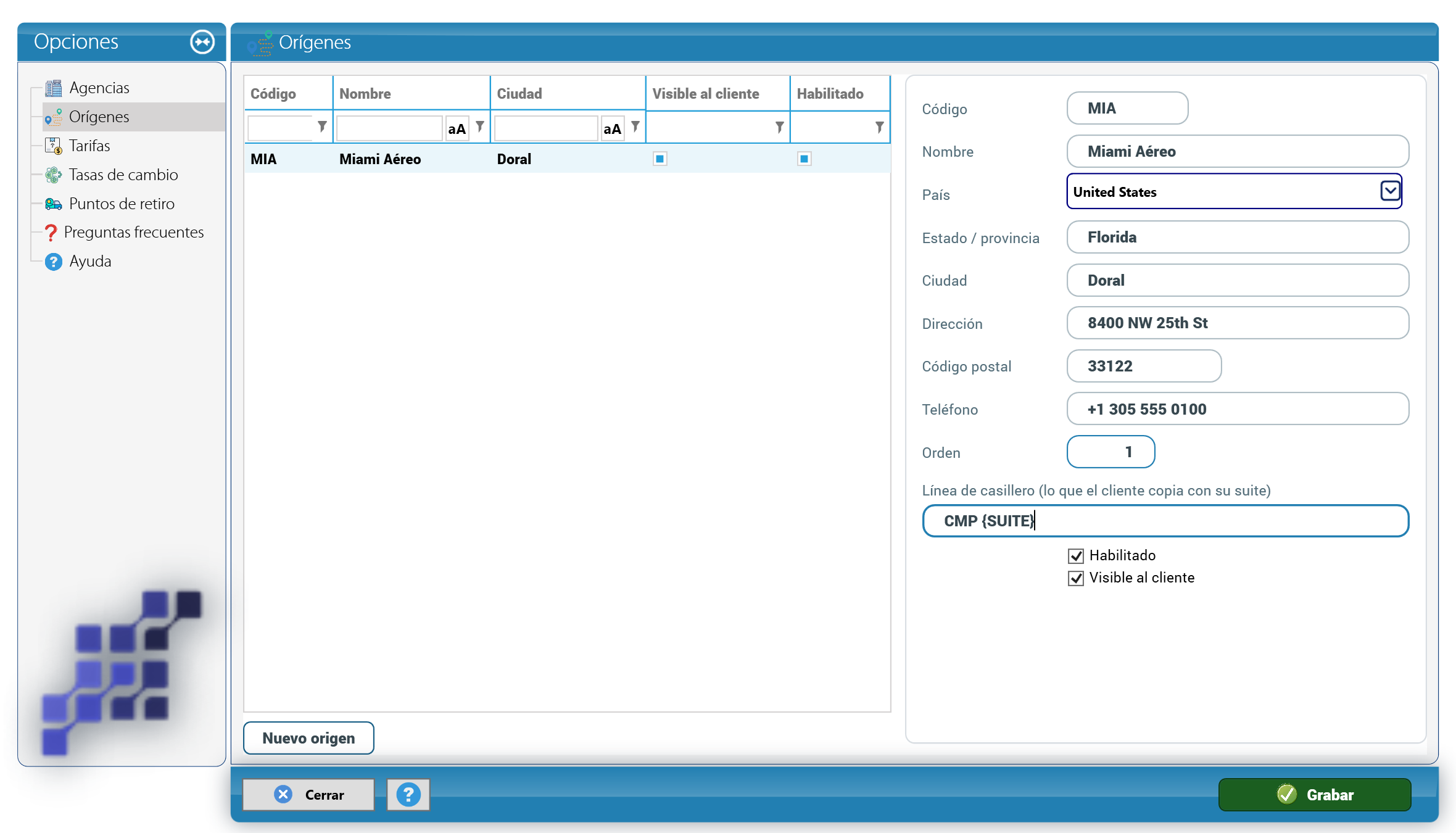The height and width of the screenshot is (833, 1456).
Task: Collapse the Opciones panel with the arrows icon
Action: coord(202,42)
